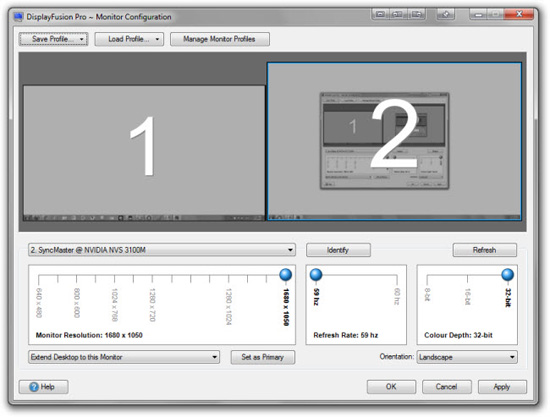Click the colour depth slider handle
Viewport: 550px width, 417px height.
(x=507, y=275)
